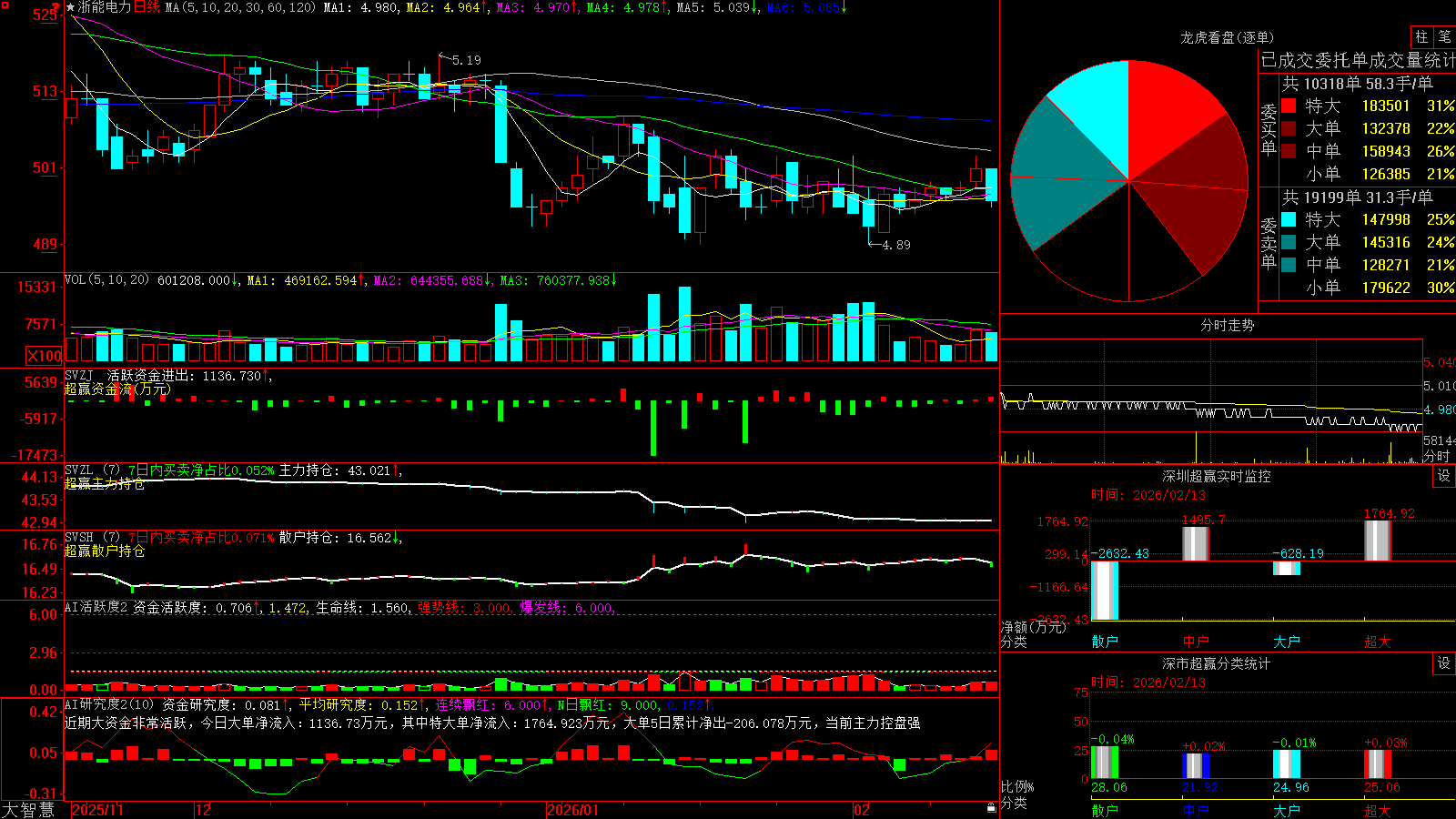This screenshot has width=1456, height=819.
Task: Click the star icon before 浙能电力
Action: (x=71, y=7)
